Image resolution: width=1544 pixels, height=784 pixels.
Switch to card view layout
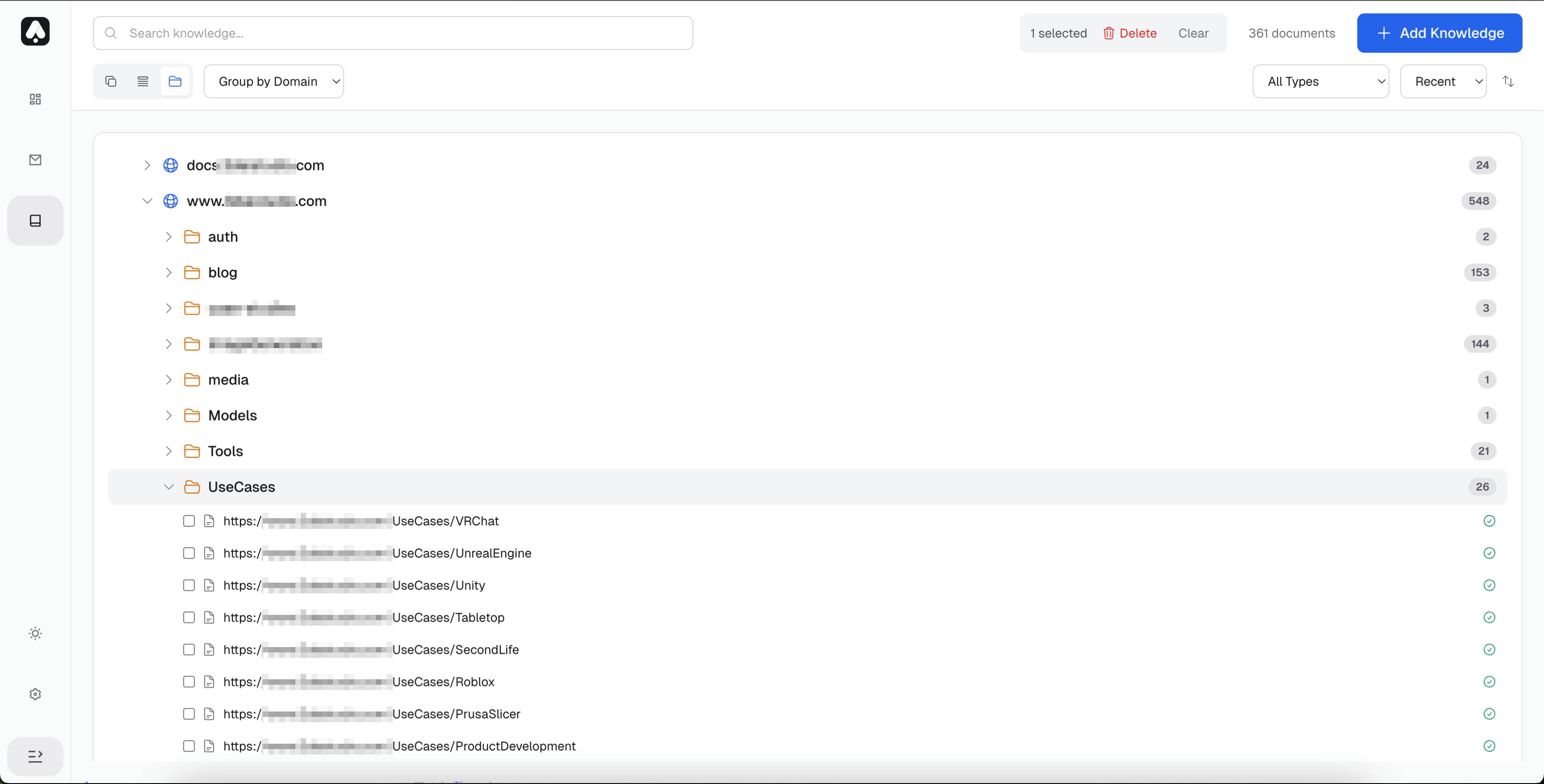[111, 81]
